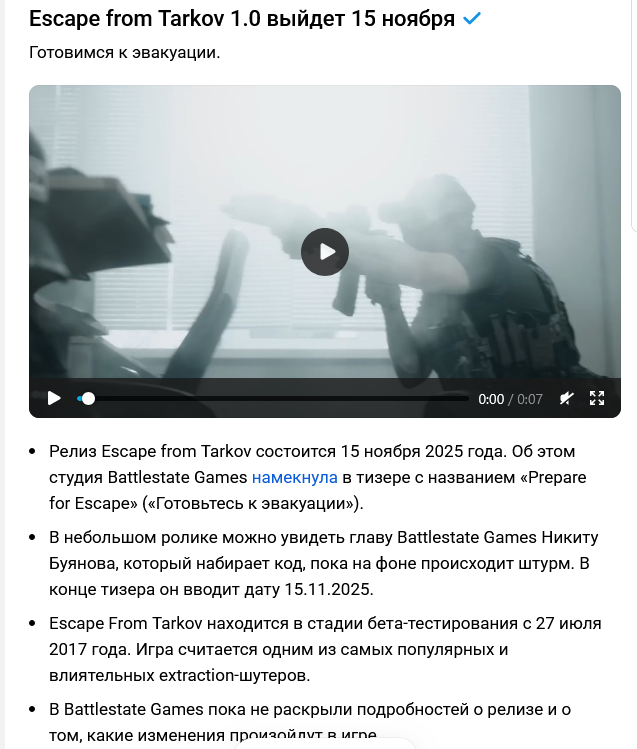The image size is (637, 749).
Task: Click the white seek handle on the progress bar
Action: [88, 398]
